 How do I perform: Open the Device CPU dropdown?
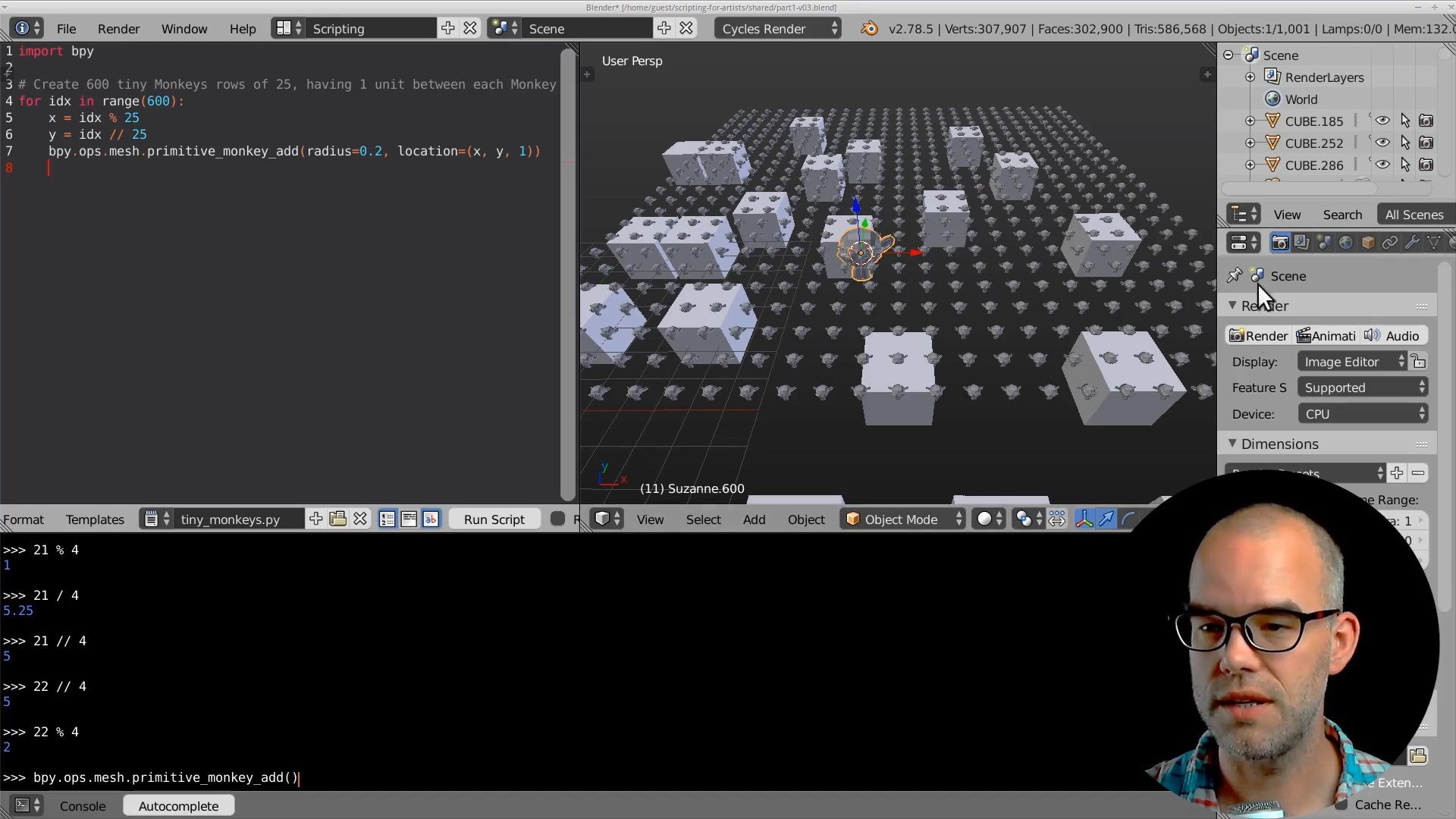coord(1363,414)
